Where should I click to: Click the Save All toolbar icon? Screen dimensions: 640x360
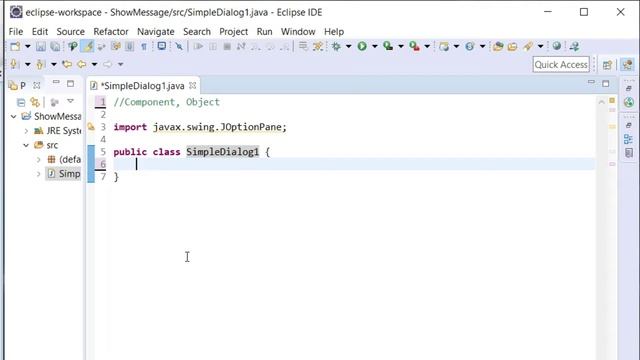55,47
